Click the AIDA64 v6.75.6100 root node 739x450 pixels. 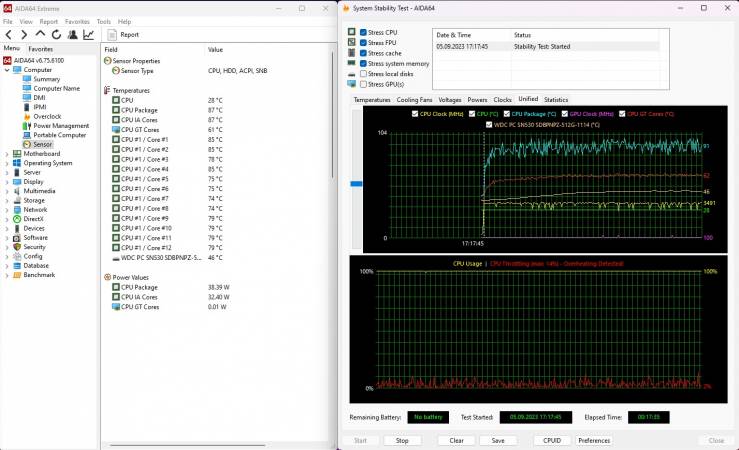[x=39, y=60]
